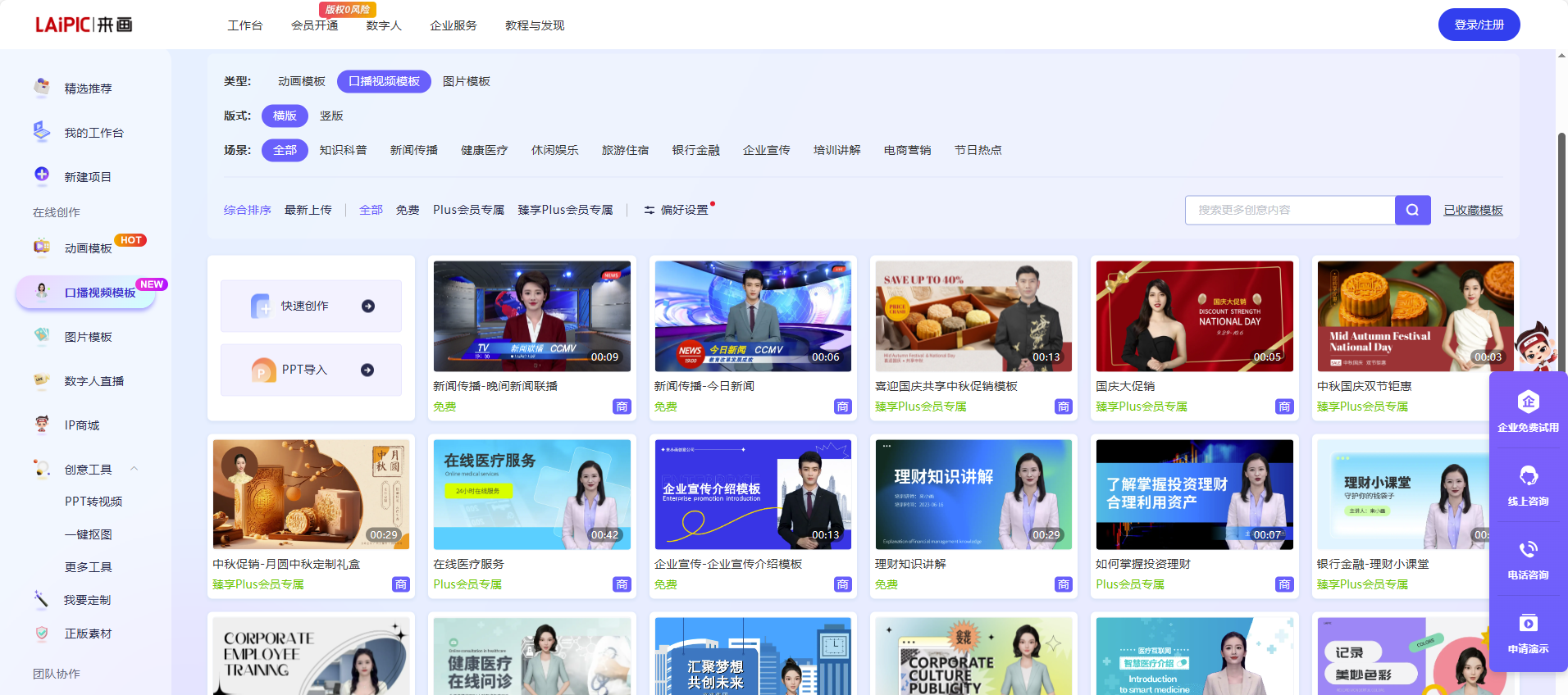
Task: Open 工作台 top menu
Action: coord(245,25)
